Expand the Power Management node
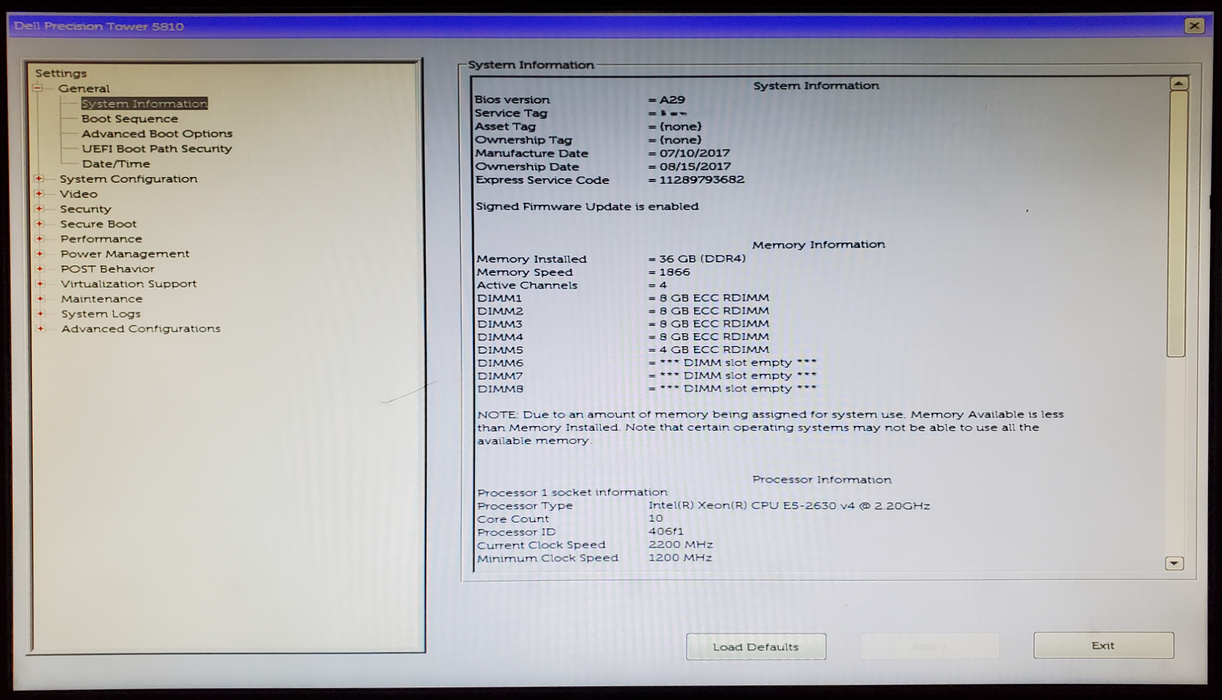Screen dimensions: 1222x700 coord(39,254)
